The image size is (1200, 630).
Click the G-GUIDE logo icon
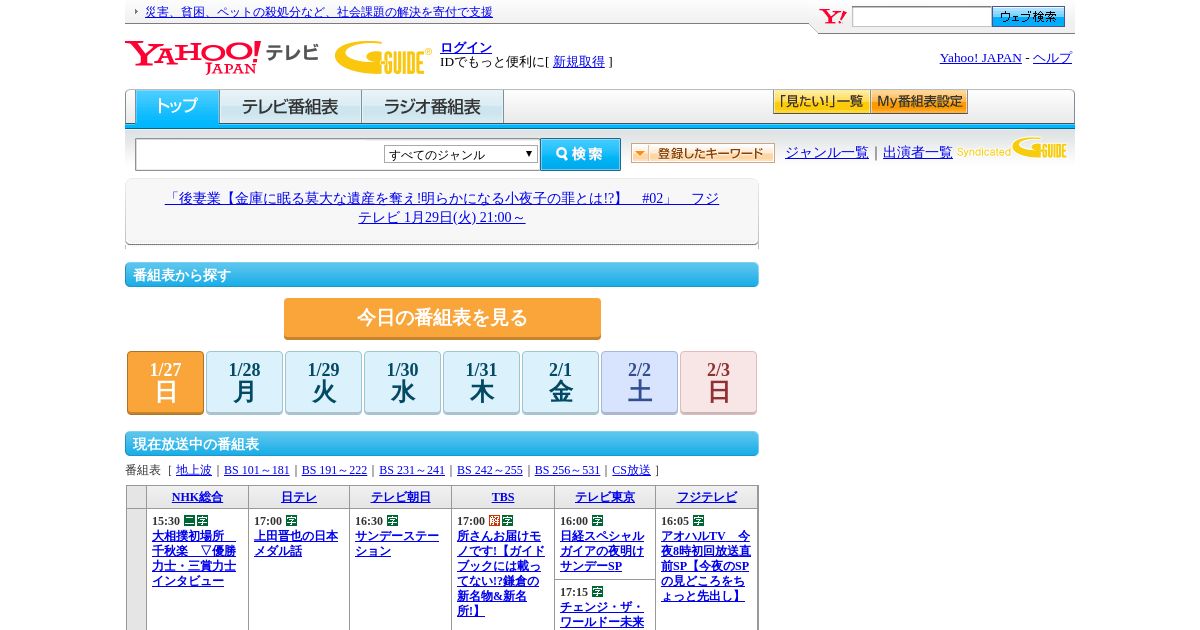coord(382,57)
